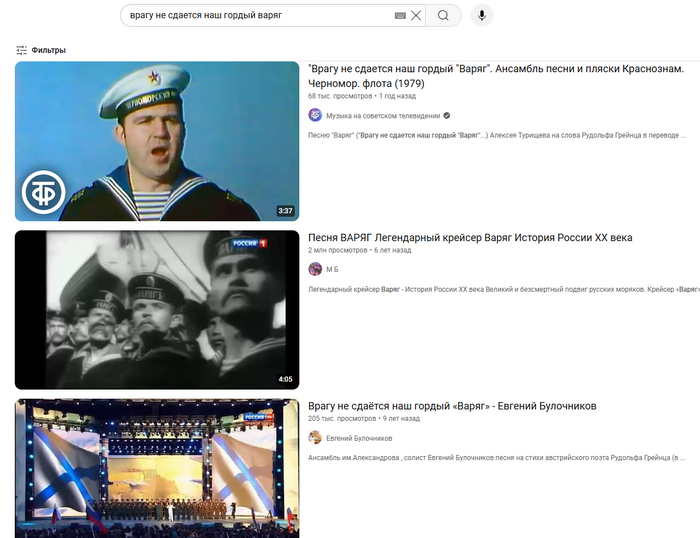
Task: Open the black-and-white sailors video thumbnail
Action: [x=157, y=310]
